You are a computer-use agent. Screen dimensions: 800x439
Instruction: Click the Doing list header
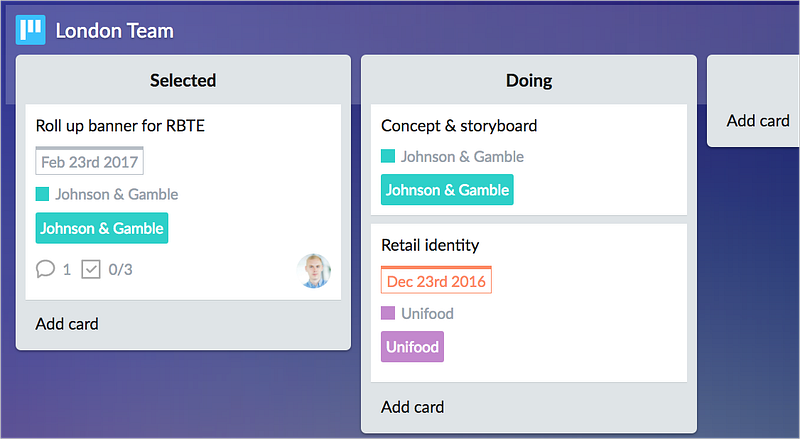pos(528,80)
